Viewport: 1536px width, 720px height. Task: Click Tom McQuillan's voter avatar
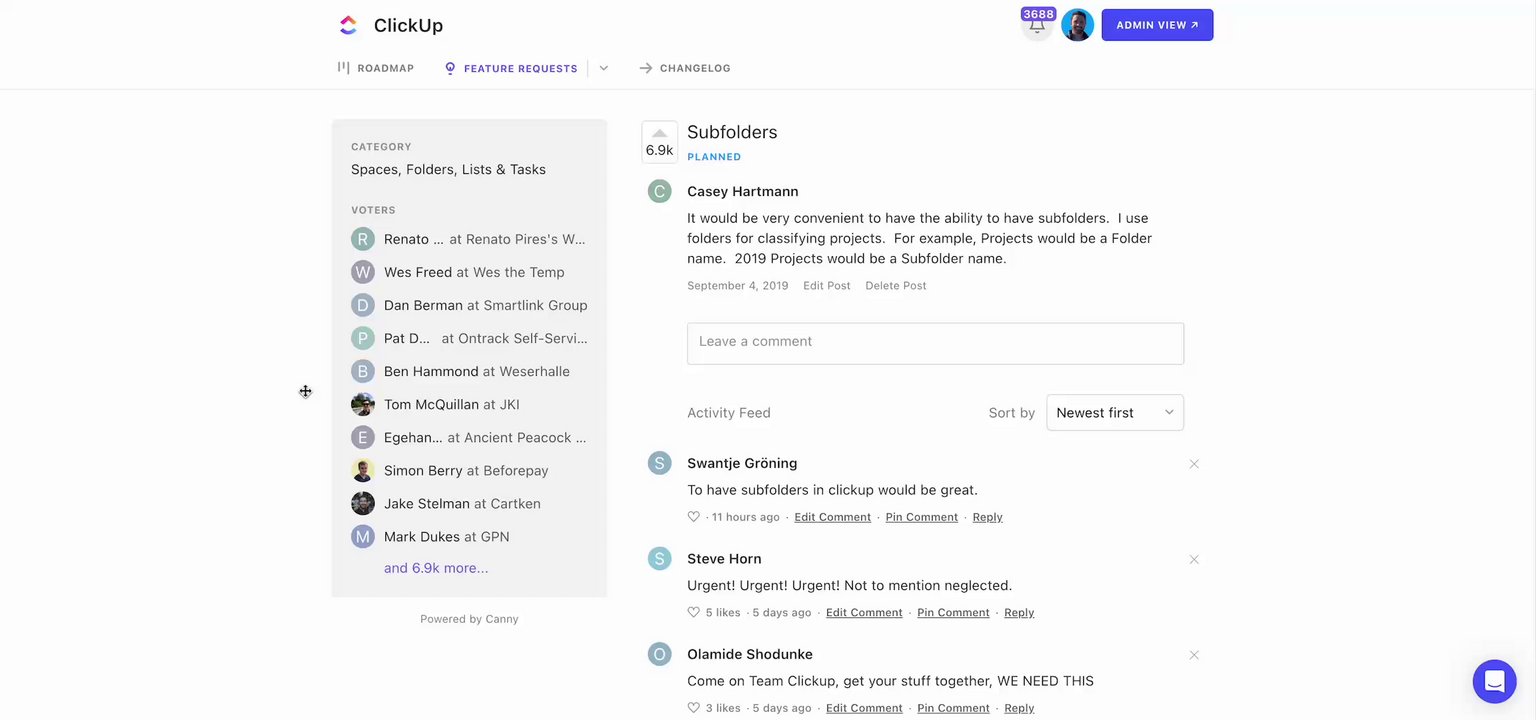(x=363, y=405)
